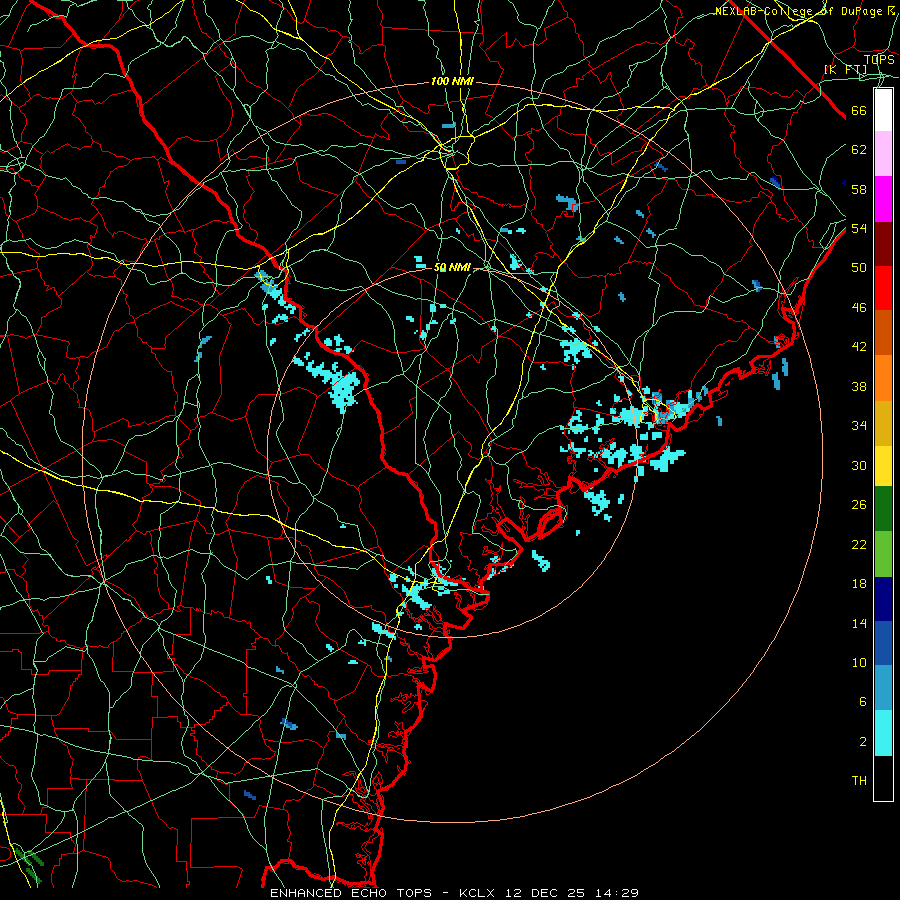This screenshot has width=900, height=900.
Task: Click the 'KCLX' radar site identifier
Action: point(478,893)
